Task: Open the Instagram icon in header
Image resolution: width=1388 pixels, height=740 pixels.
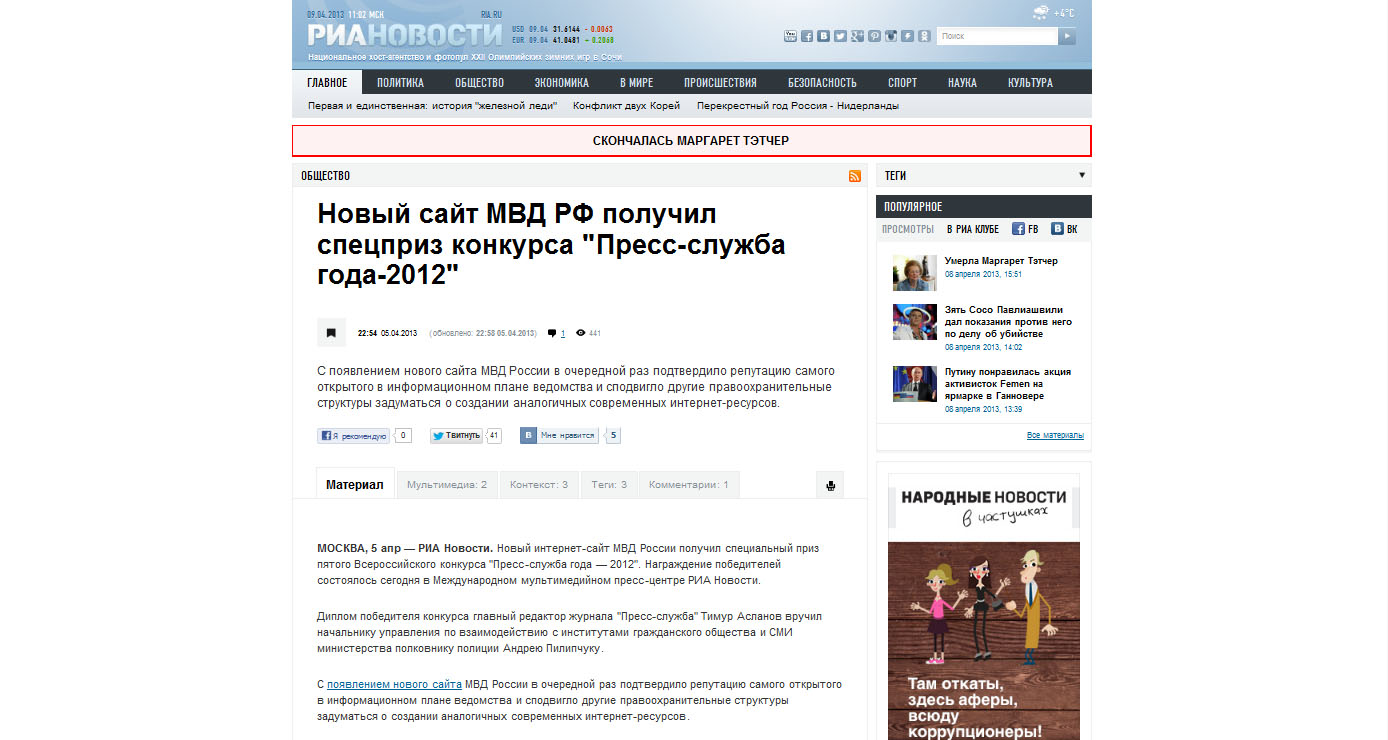Action: pyautogui.click(x=891, y=36)
